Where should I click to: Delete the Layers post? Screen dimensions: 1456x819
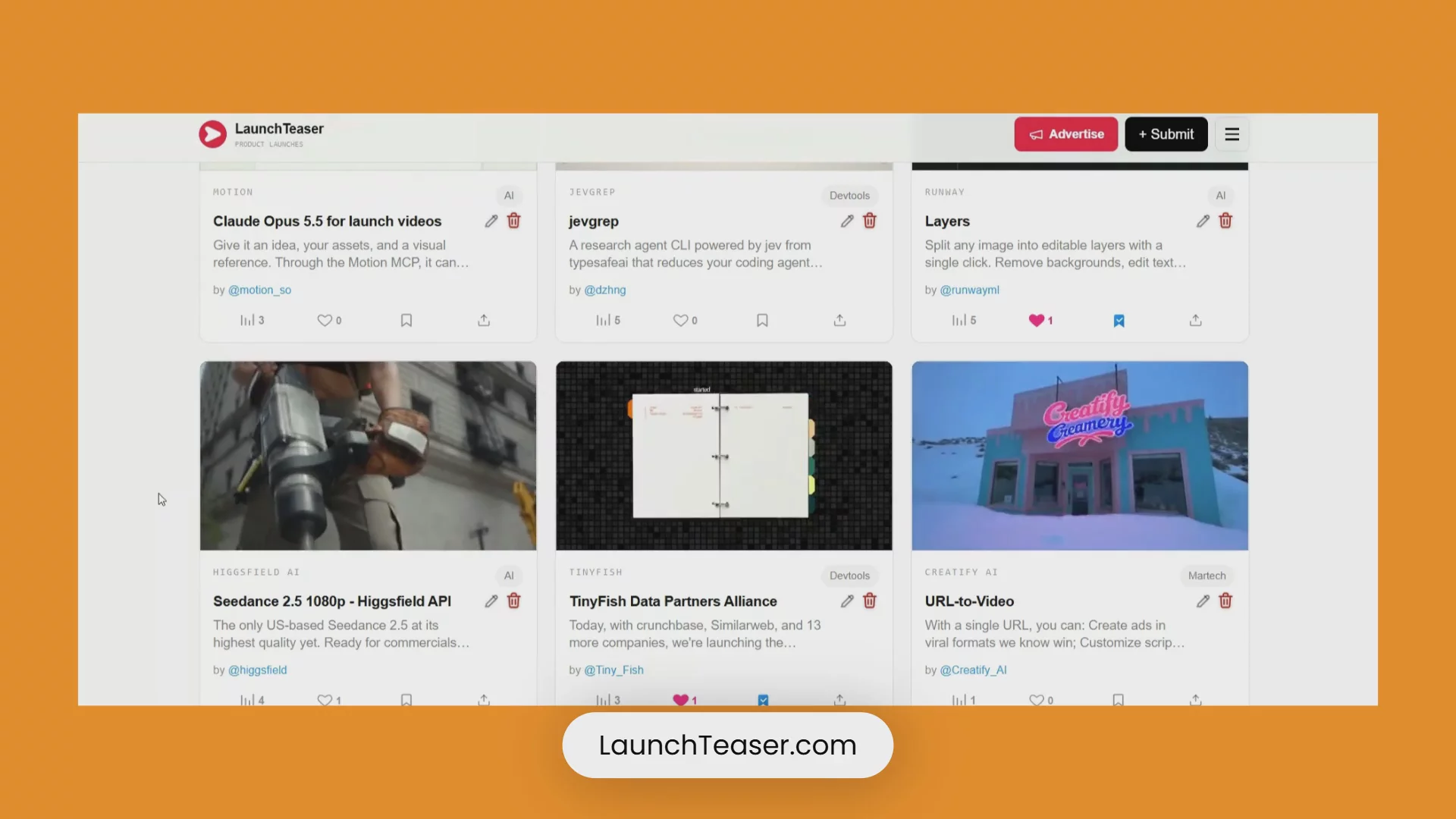pyautogui.click(x=1225, y=221)
